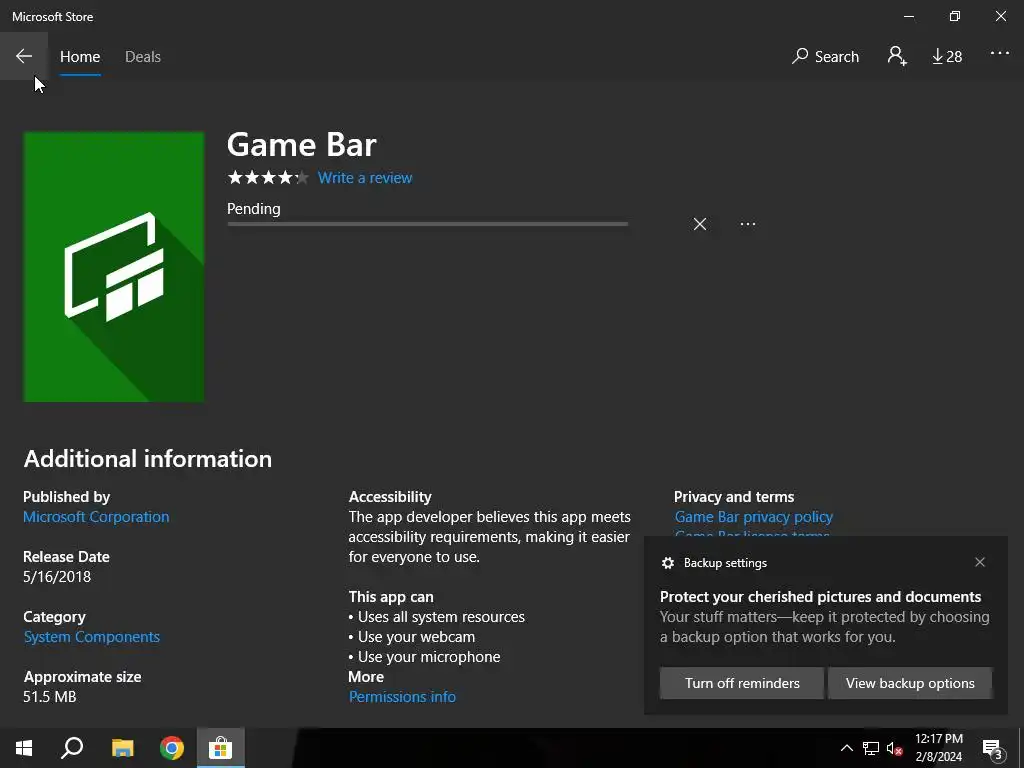
Task: Minimize the Microsoft Store window
Action: pyautogui.click(x=909, y=16)
